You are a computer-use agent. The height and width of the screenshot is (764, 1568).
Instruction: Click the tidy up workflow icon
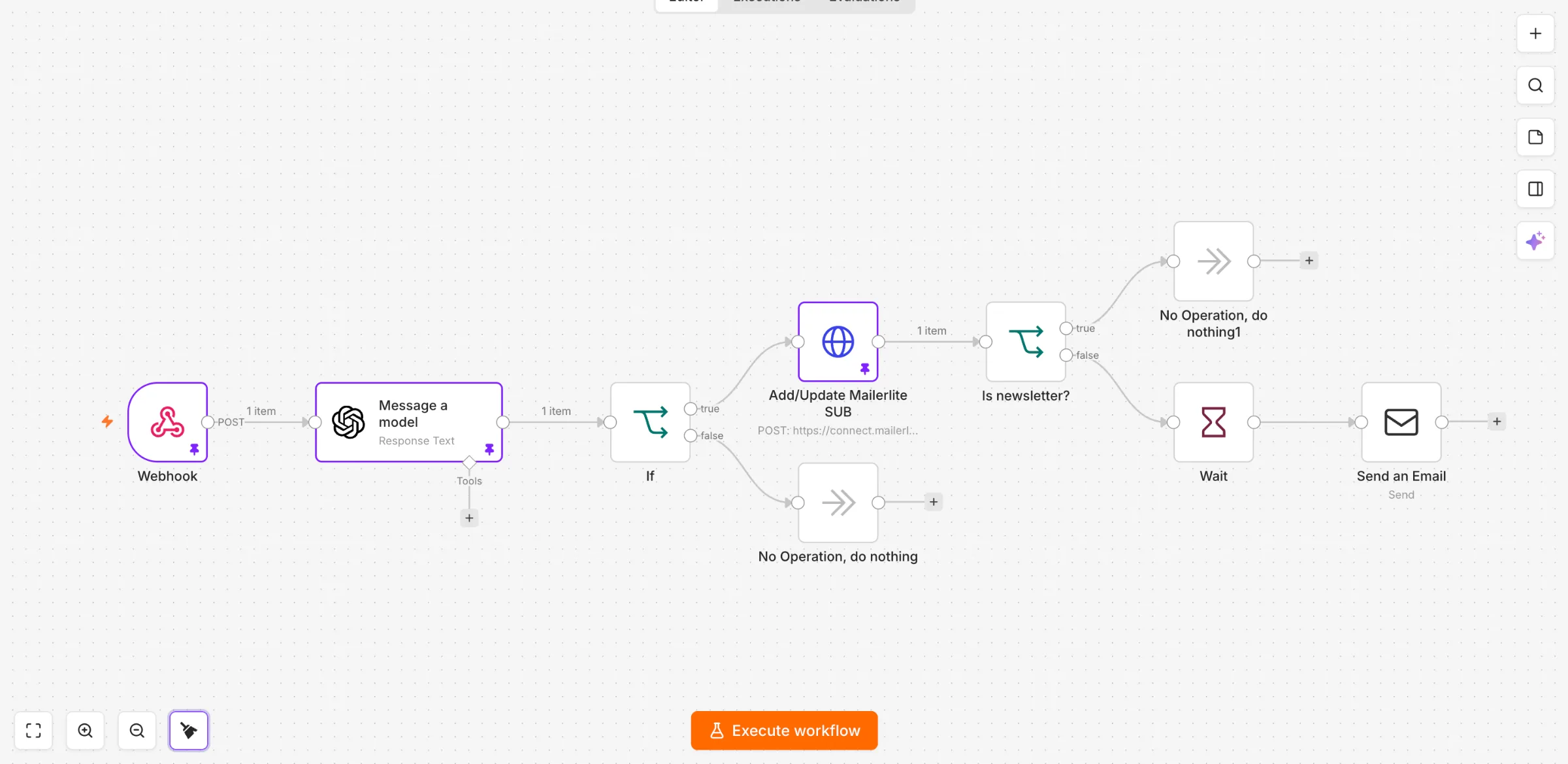point(189,730)
